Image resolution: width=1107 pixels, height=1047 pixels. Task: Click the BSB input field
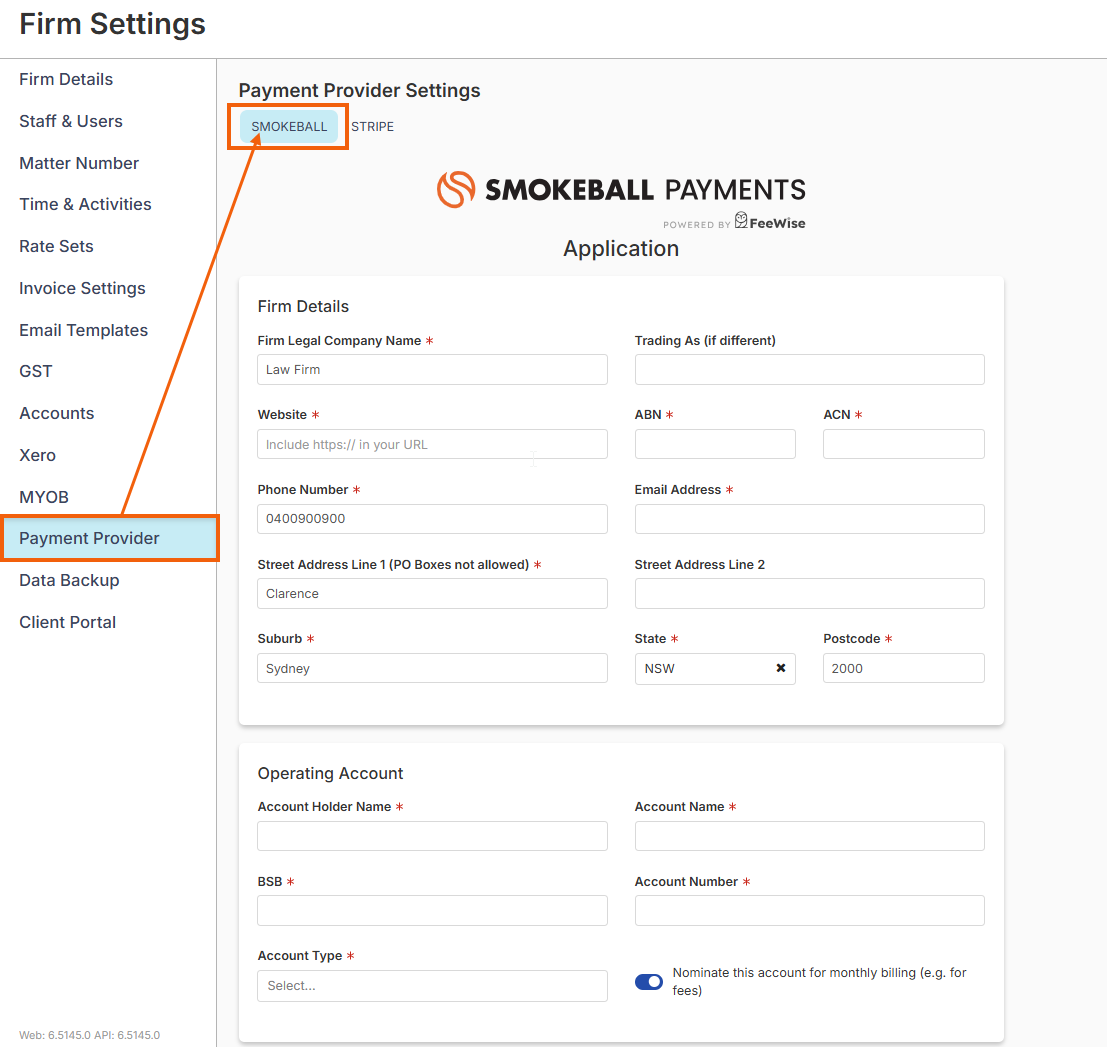[432, 910]
